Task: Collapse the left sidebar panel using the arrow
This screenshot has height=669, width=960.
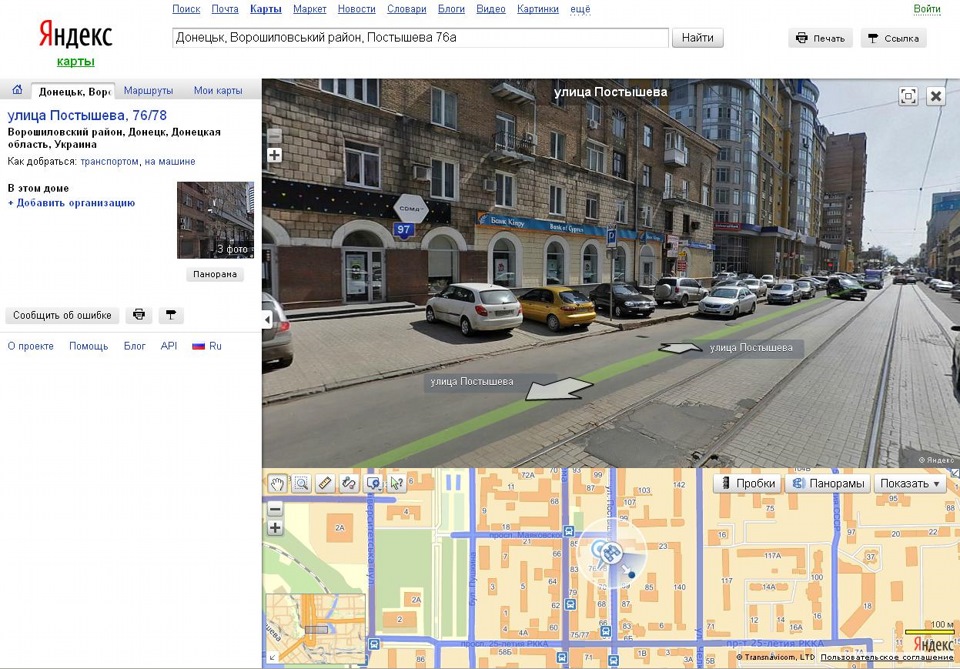Action: [x=267, y=319]
